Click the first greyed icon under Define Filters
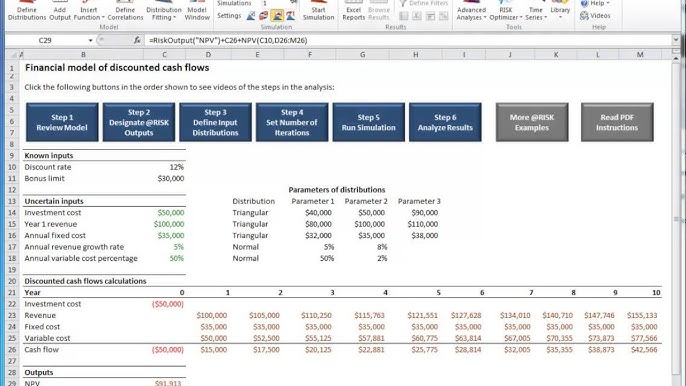Viewport: 686px width, 386px height. [x=403, y=17]
